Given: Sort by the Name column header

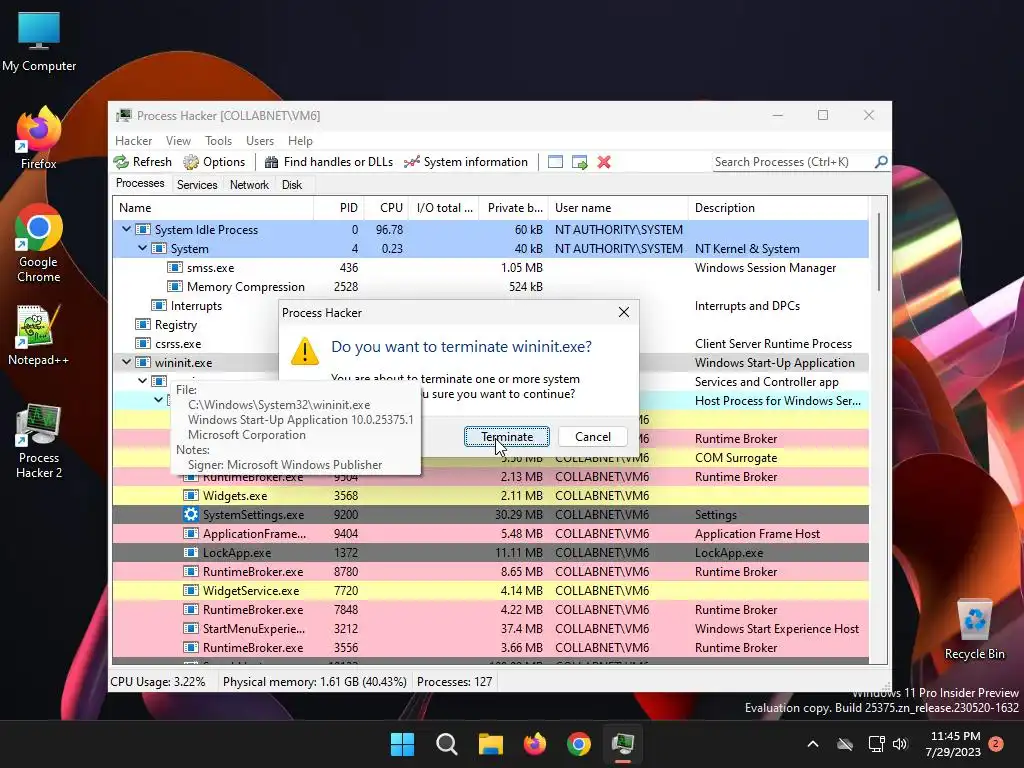Looking at the screenshot, I should pyautogui.click(x=213, y=208).
